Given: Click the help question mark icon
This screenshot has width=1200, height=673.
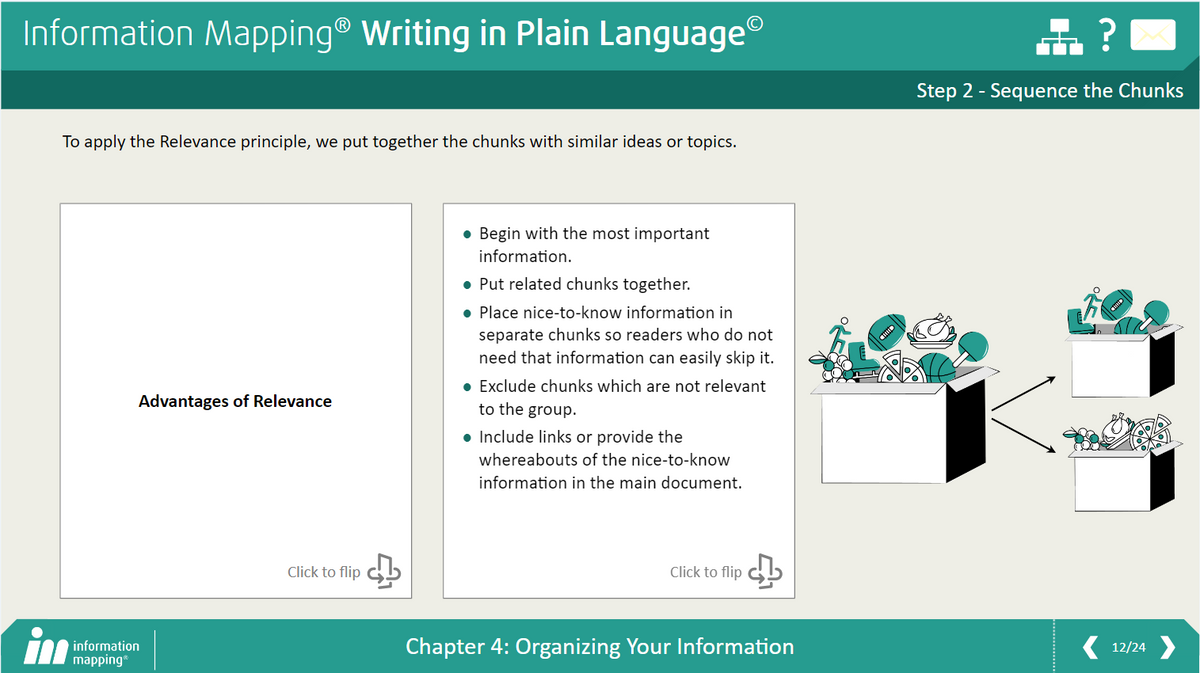Looking at the screenshot, I should (x=1106, y=34).
